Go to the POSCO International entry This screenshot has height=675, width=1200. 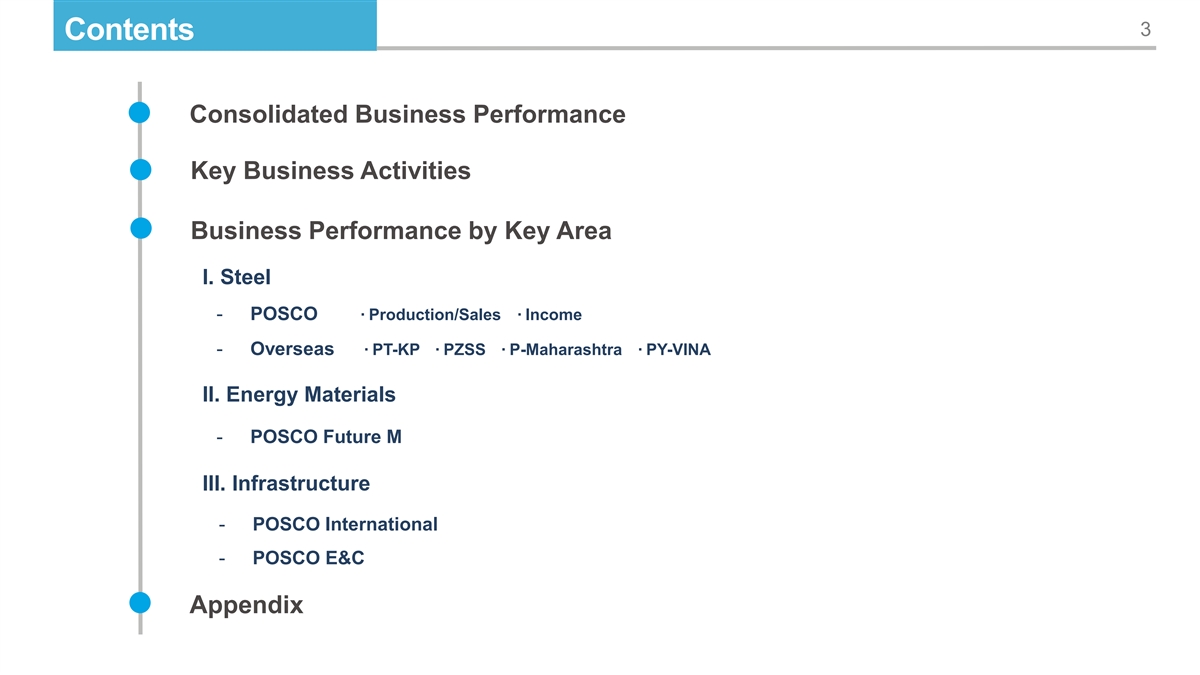click(345, 525)
